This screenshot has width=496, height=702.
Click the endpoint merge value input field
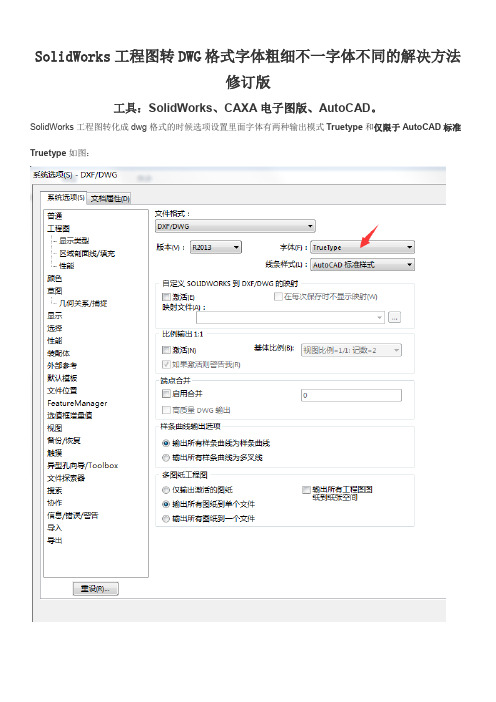pyautogui.click(x=351, y=395)
